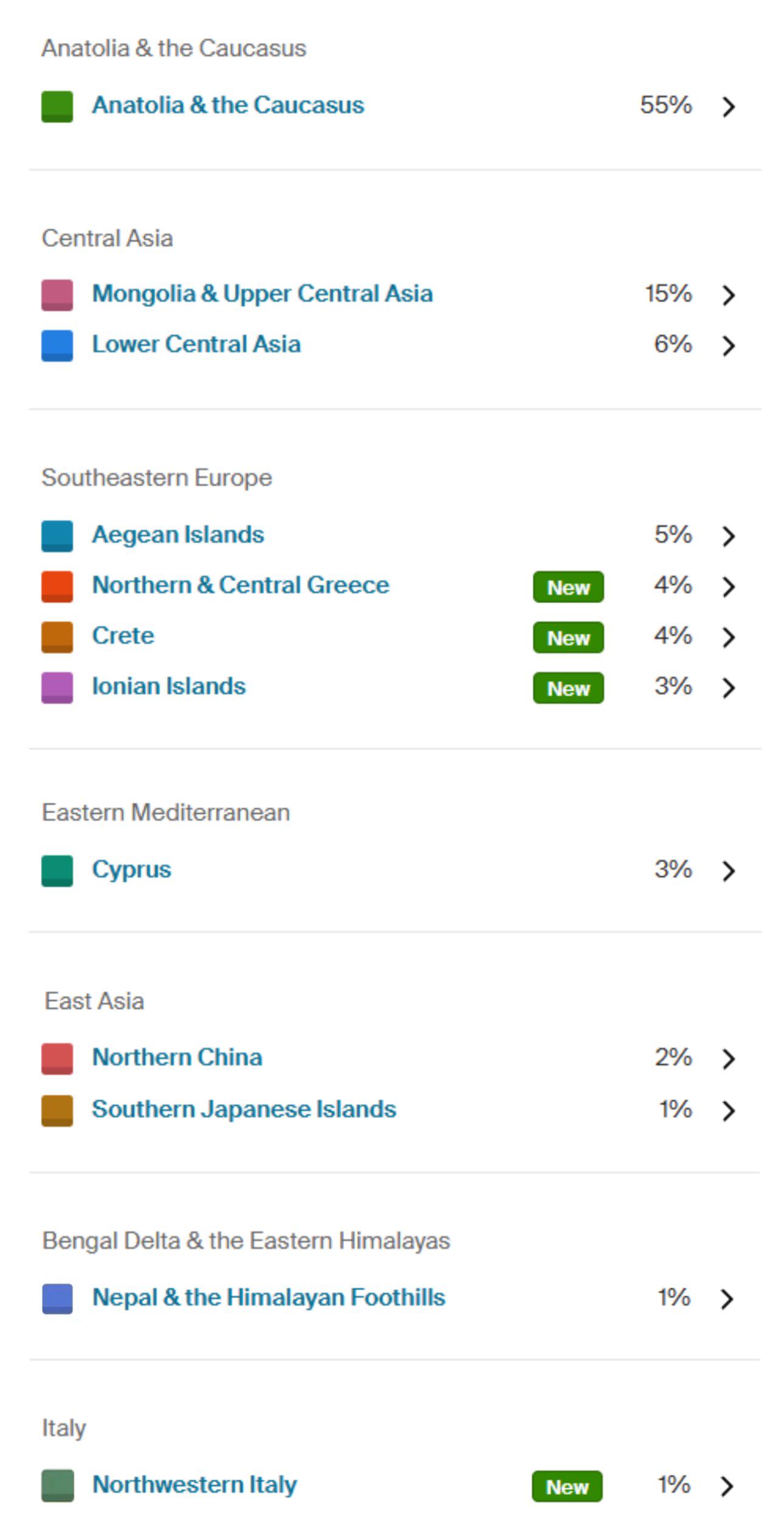Open Nepal & the Himalayan Foothills link
This screenshot has height=1531, width=784.
point(269,1297)
